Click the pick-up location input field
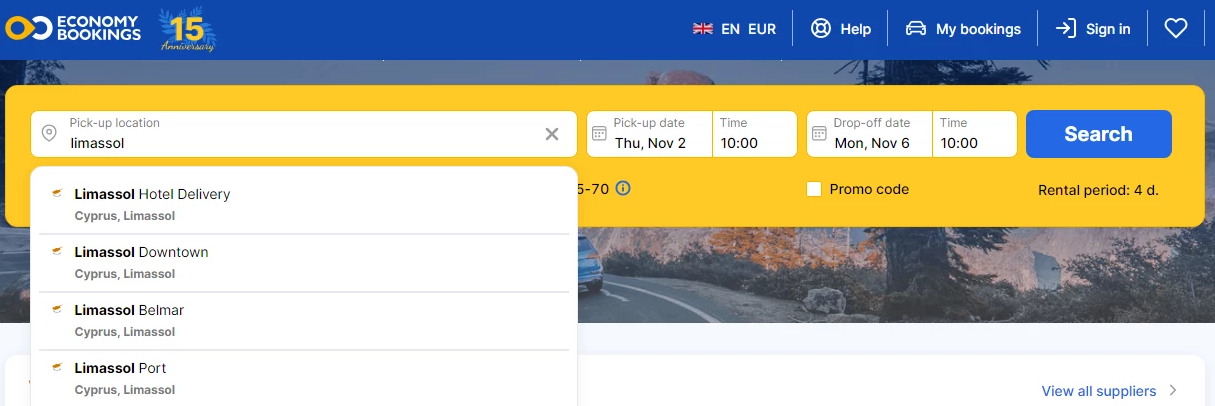The height and width of the screenshot is (406, 1215). (x=300, y=142)
